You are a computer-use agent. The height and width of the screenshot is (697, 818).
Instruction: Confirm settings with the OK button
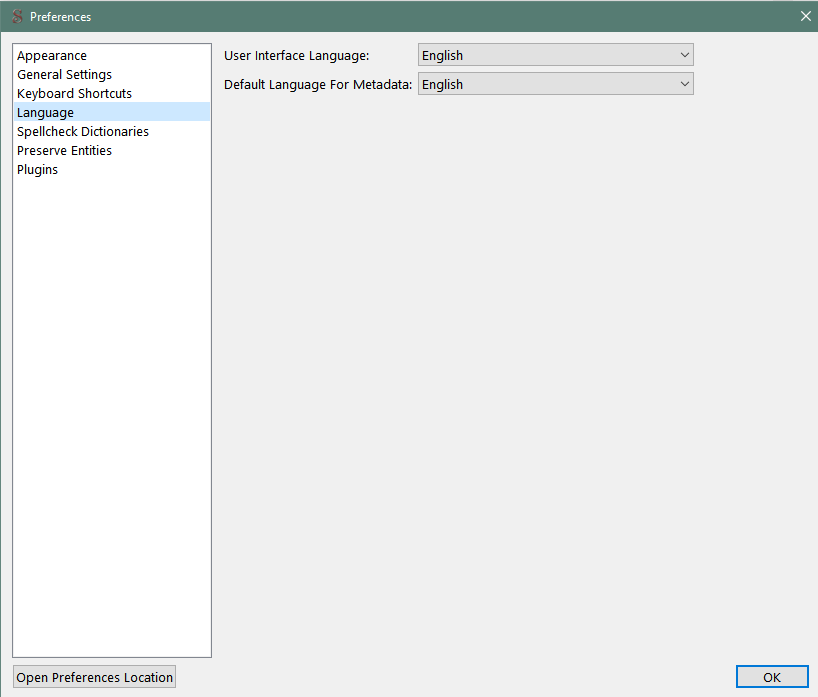[x=771, y=677]
